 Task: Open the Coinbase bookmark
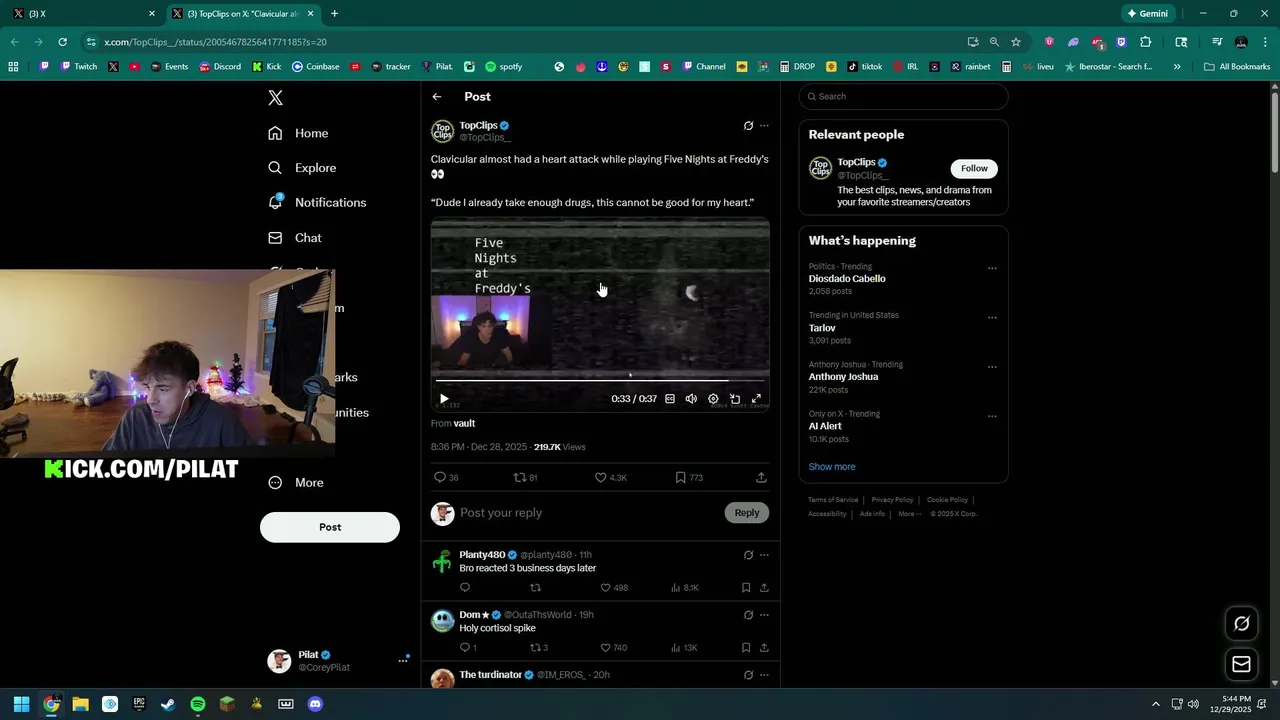315,67
